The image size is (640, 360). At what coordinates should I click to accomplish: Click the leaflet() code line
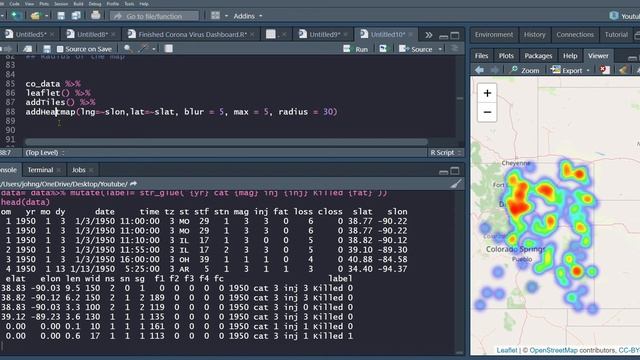tap(58, 93)
